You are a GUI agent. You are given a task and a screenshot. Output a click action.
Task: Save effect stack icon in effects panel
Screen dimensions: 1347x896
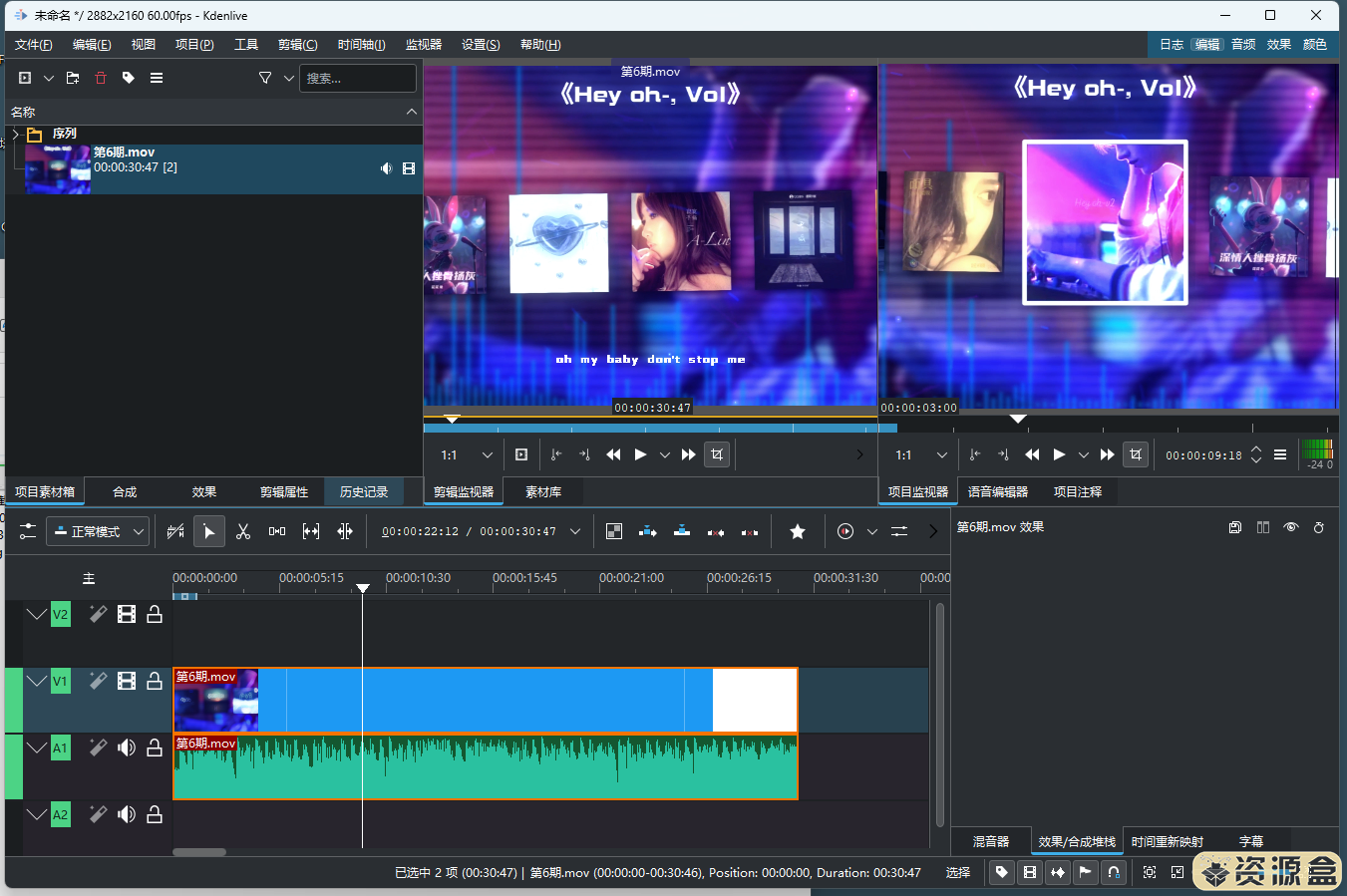tap(1235, 527)
